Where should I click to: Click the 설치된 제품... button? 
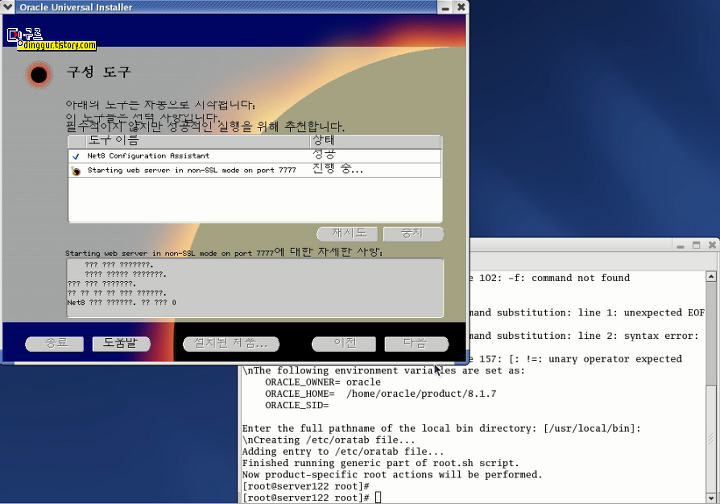(x=231, y=343)
